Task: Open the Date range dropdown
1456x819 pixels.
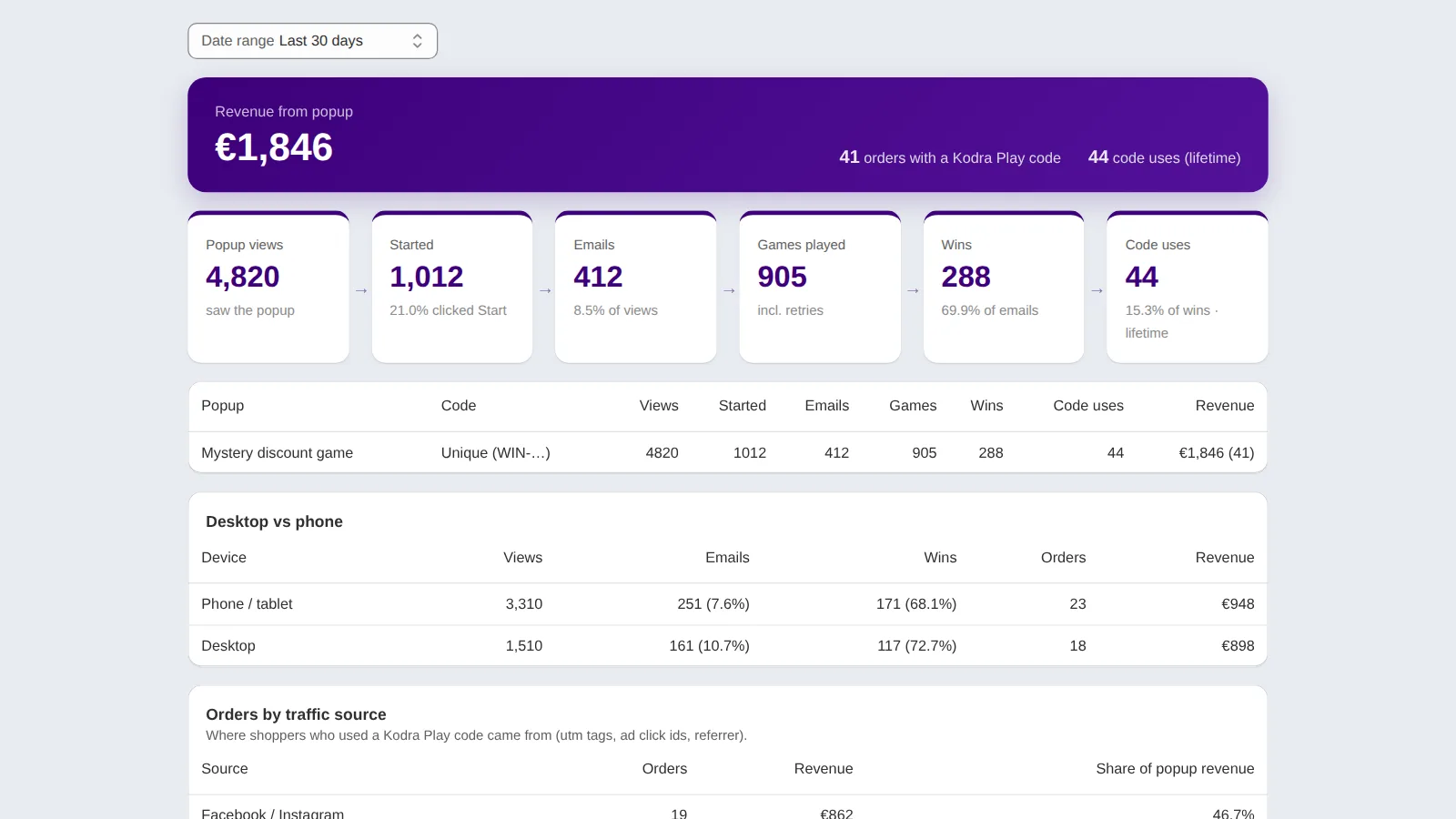Action: click(312, 41)
